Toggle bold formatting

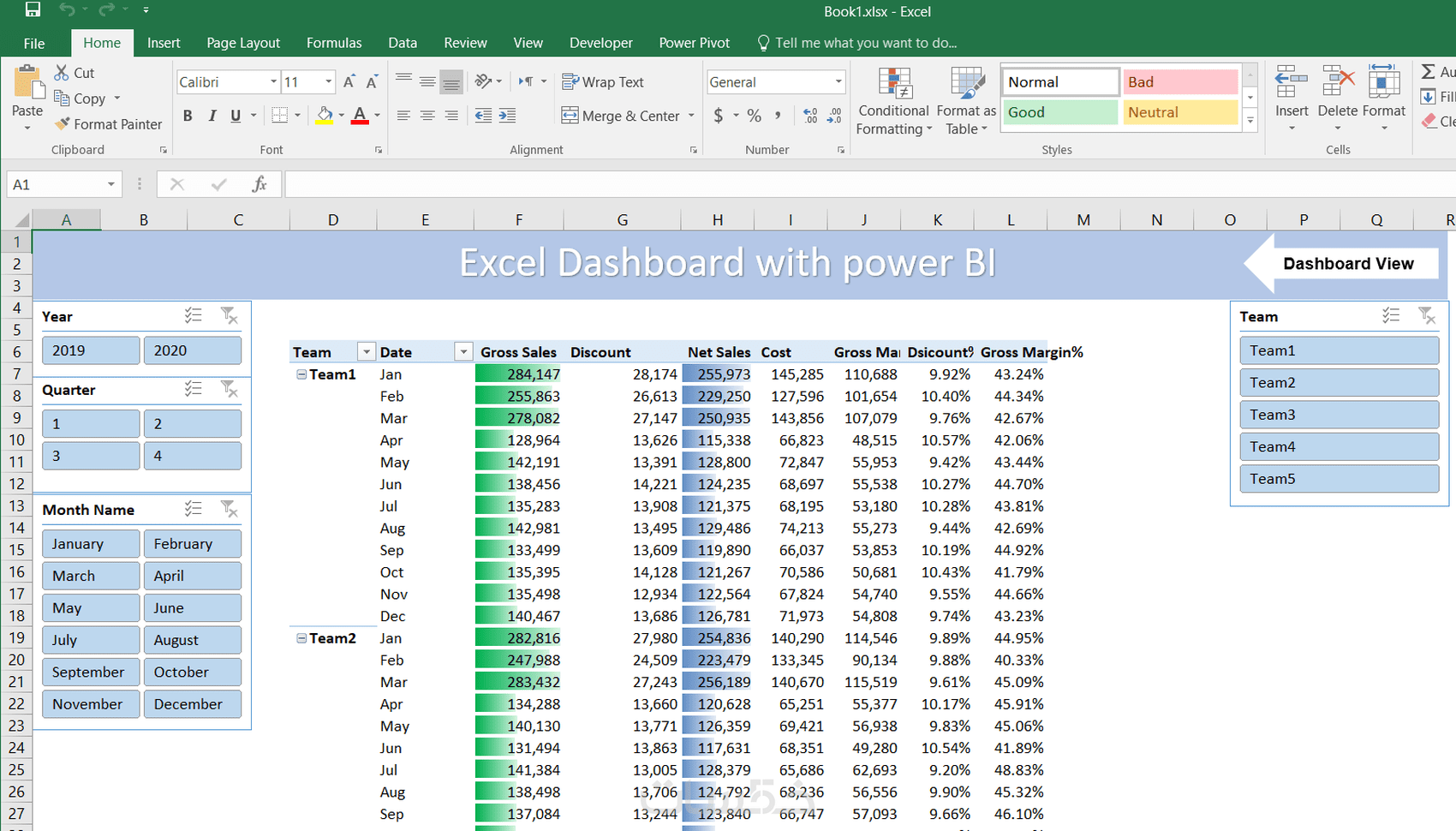tap(188, 116)
